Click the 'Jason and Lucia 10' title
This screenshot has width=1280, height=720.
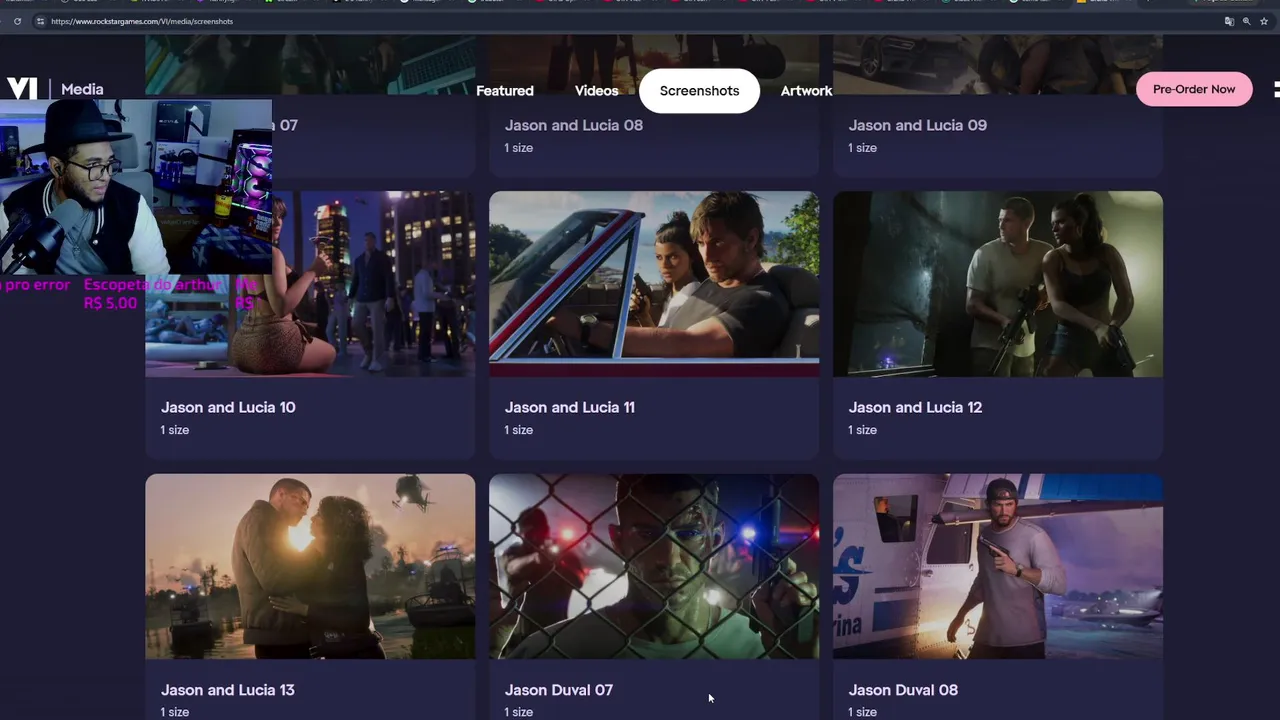(228, 407)
